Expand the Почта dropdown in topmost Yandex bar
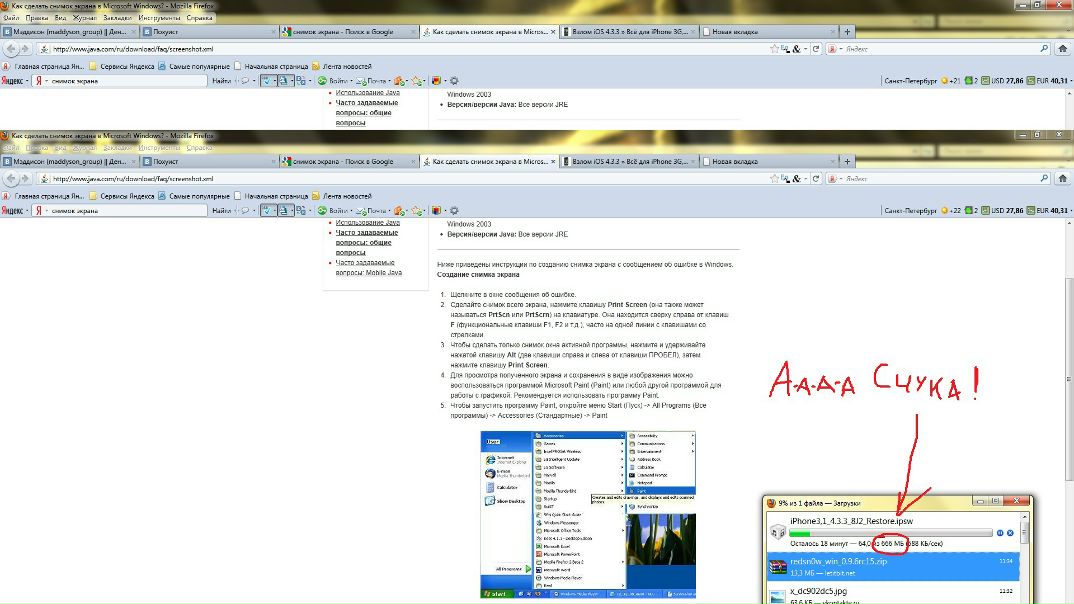The image size is (1074, 604). click(x=388, y=80)
